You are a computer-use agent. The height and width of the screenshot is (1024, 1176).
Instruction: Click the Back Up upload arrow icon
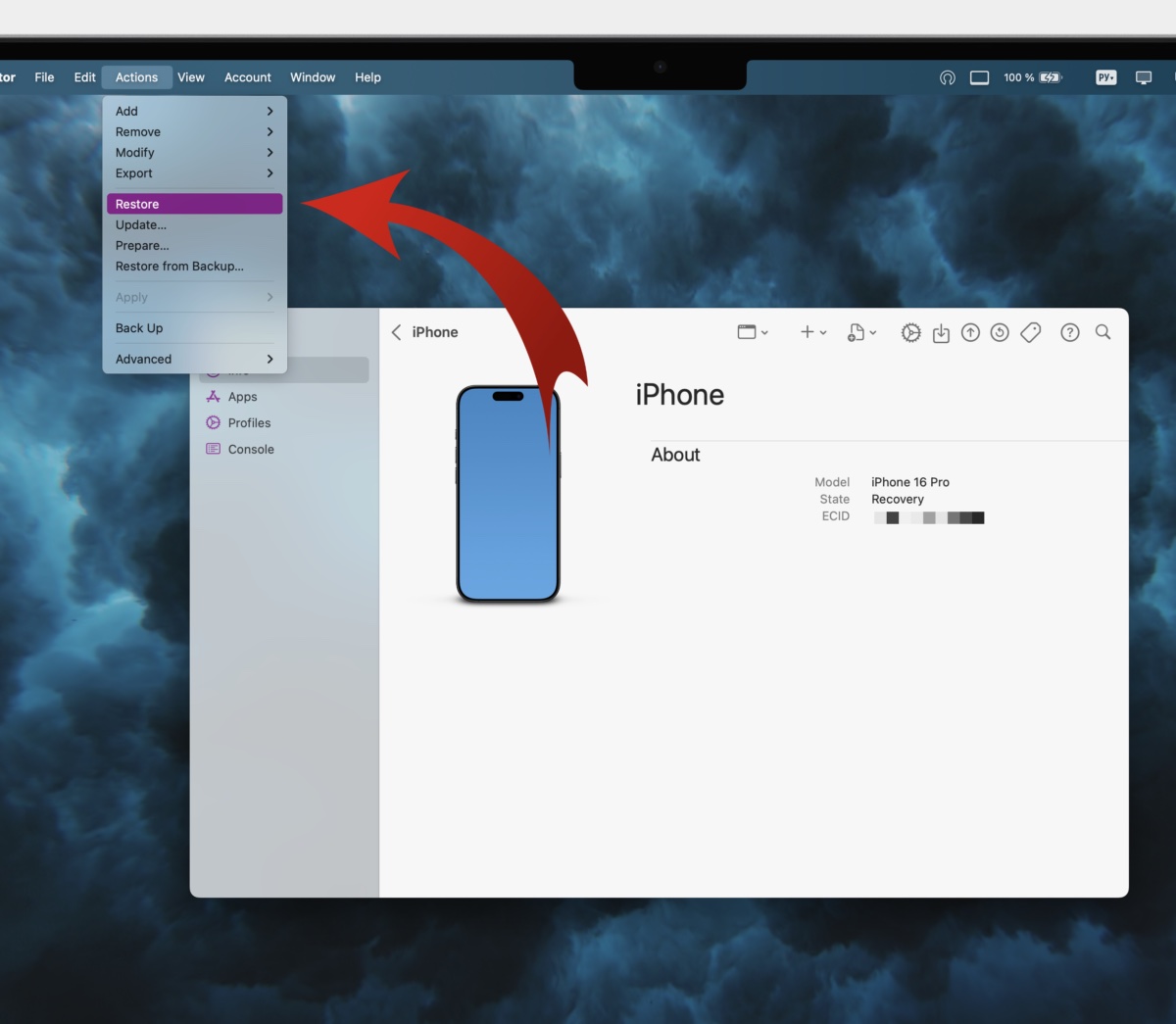tap(970, 333)
